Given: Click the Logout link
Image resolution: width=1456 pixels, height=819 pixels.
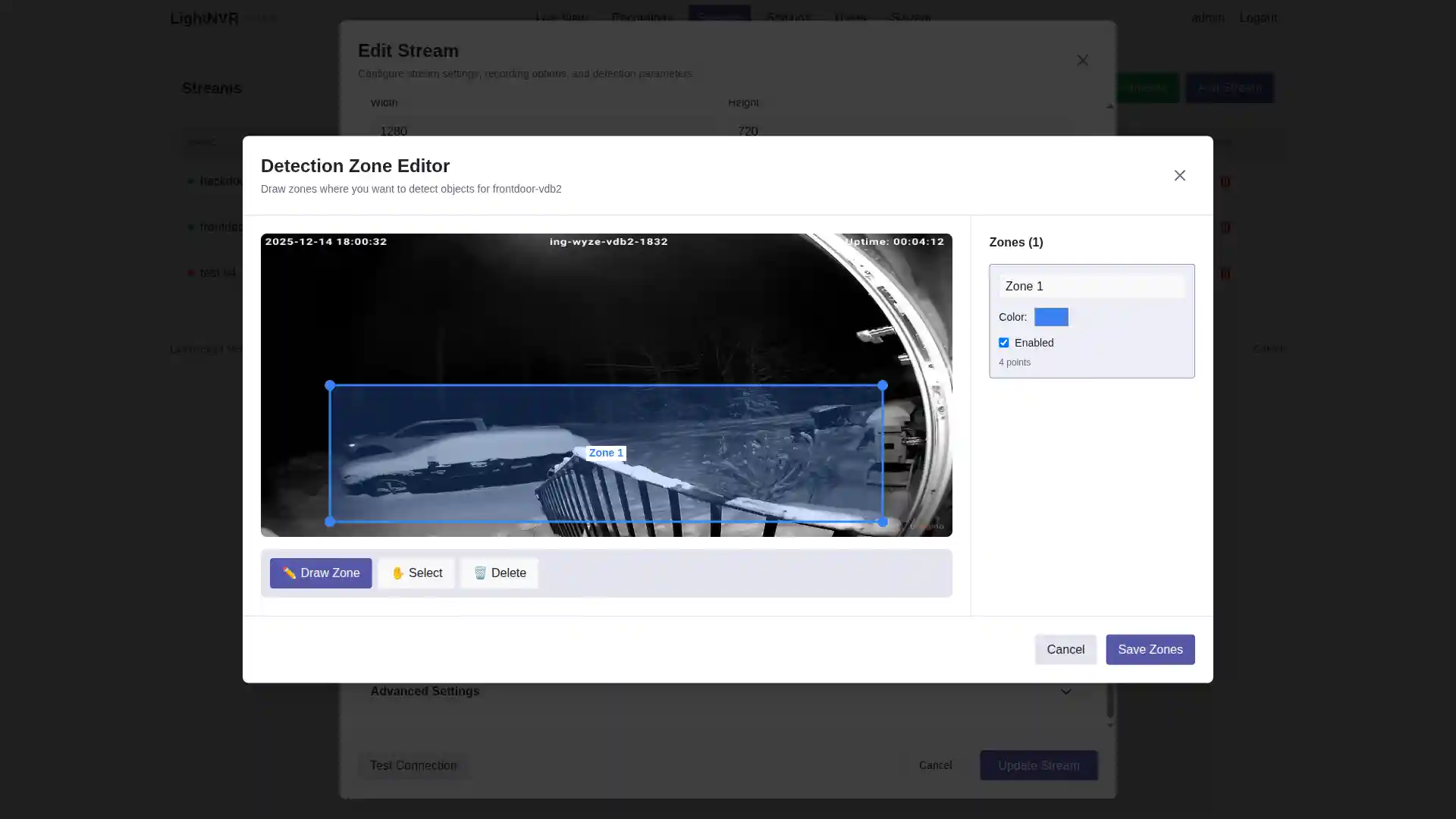Looking at the screenshot, I should 1258,18.
